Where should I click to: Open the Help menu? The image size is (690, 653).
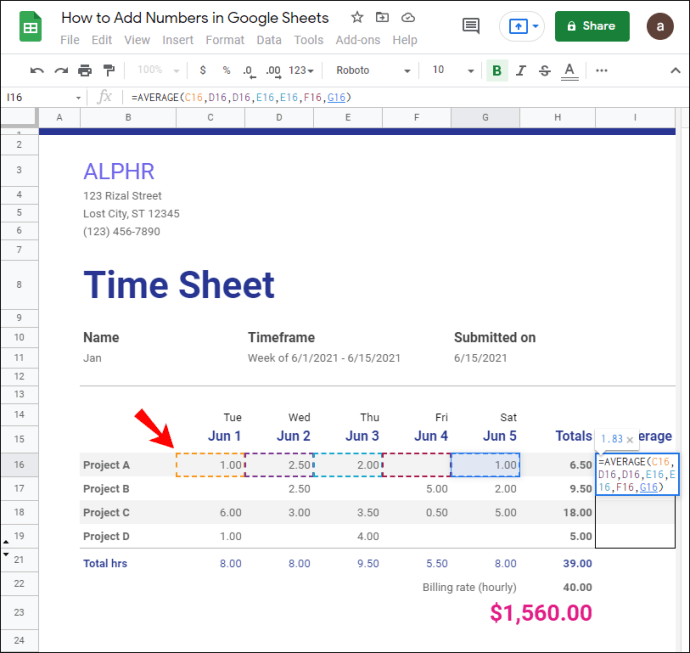(x=405, y=40)
